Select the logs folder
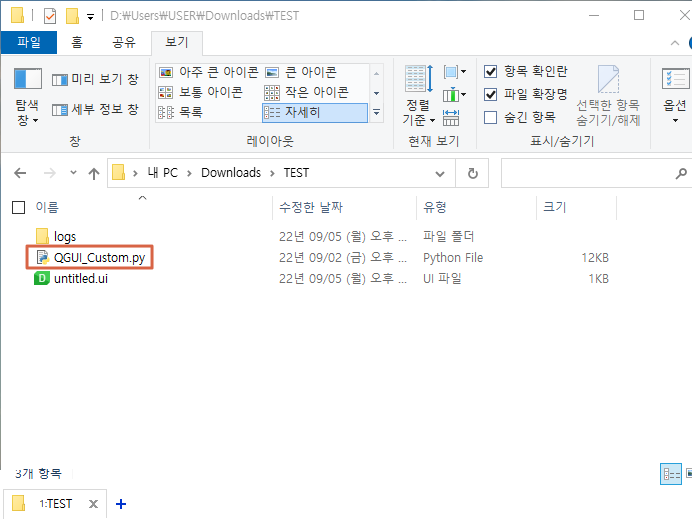The width and height of the screenshot is (692, 520). [64, 237]
